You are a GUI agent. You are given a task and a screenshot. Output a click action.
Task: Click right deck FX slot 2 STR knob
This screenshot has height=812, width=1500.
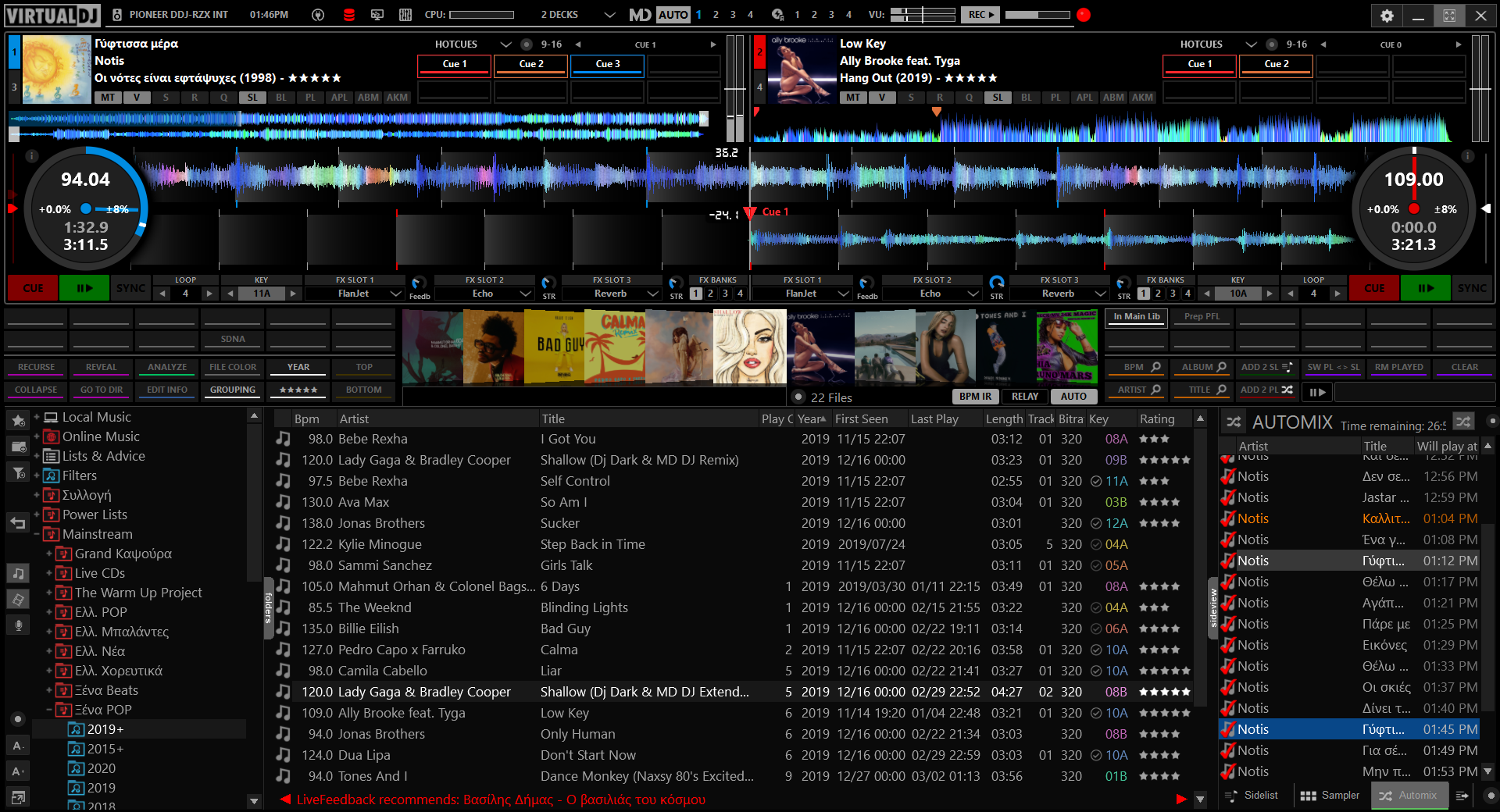(x=996, y=283)
